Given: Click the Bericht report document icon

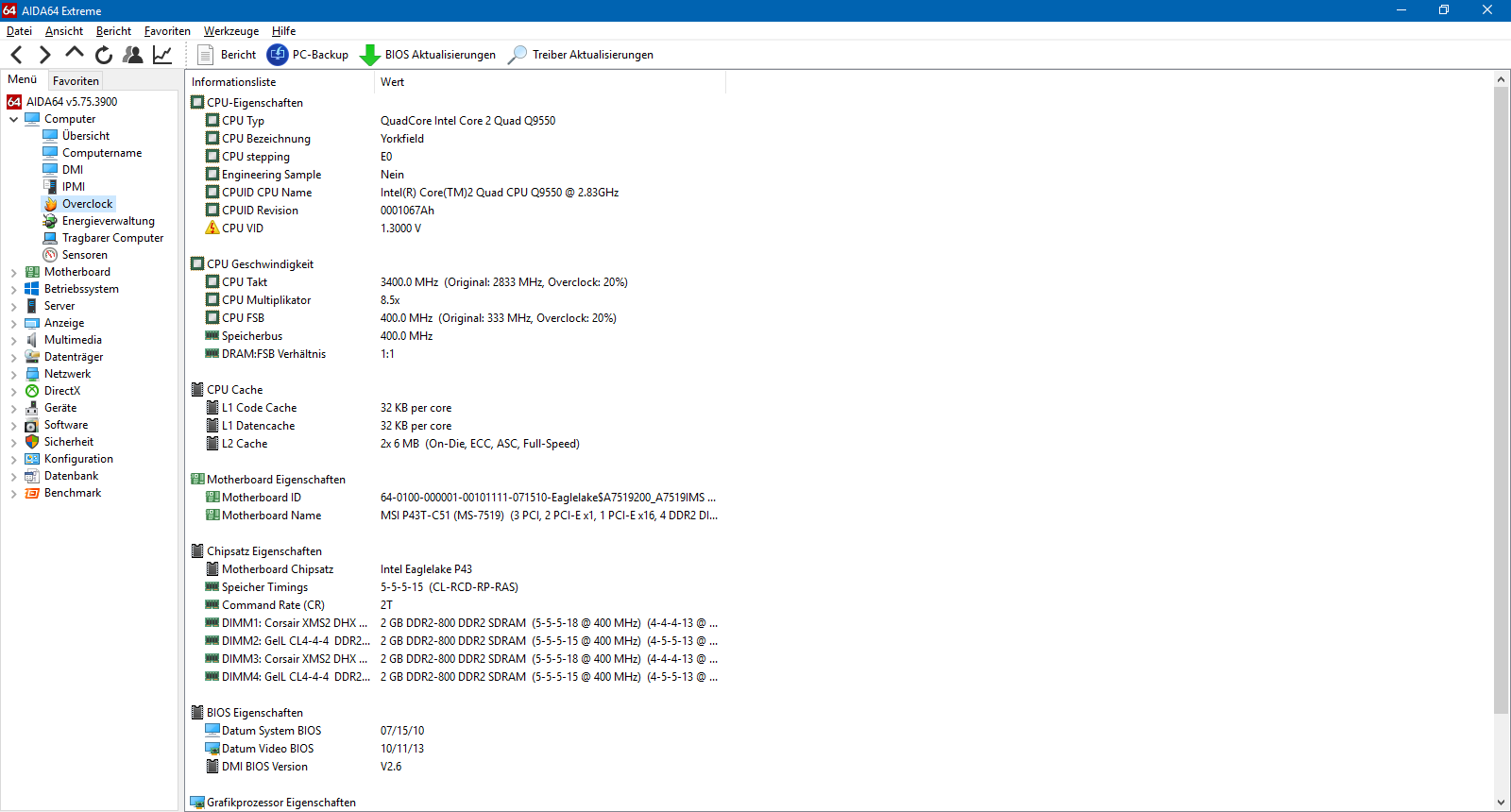Looking at the screenshot, I should (x=205, y=55).
